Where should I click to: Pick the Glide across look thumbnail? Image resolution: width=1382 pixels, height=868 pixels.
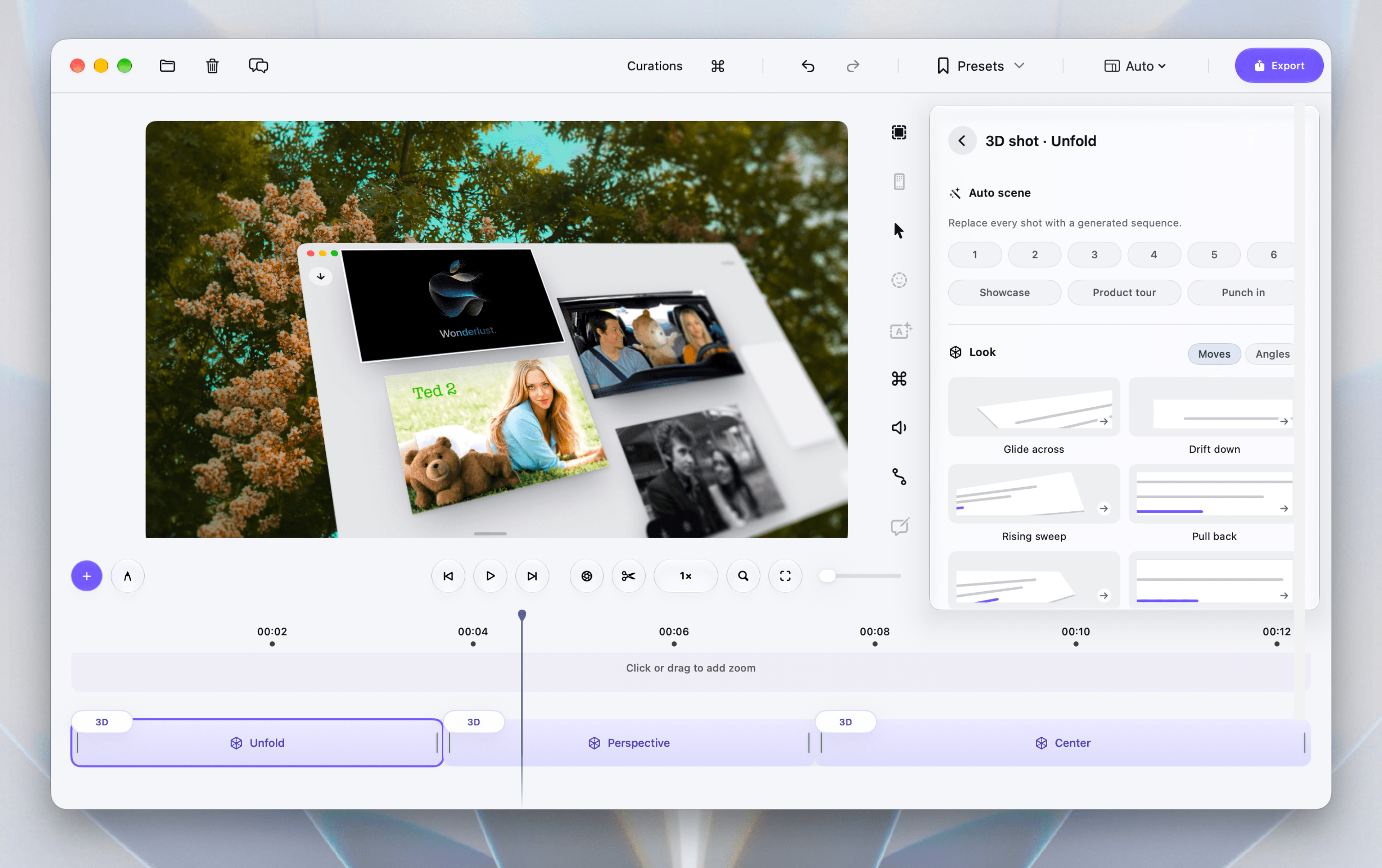pyautogui.click(x=1034, y=407)
